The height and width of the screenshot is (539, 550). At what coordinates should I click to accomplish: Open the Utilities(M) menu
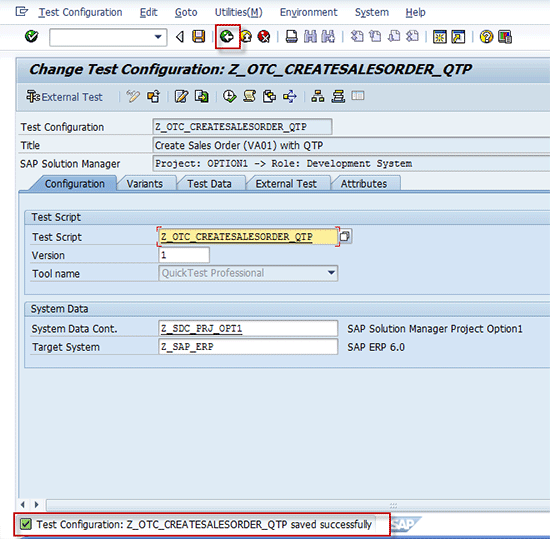[x=239, y=12]
